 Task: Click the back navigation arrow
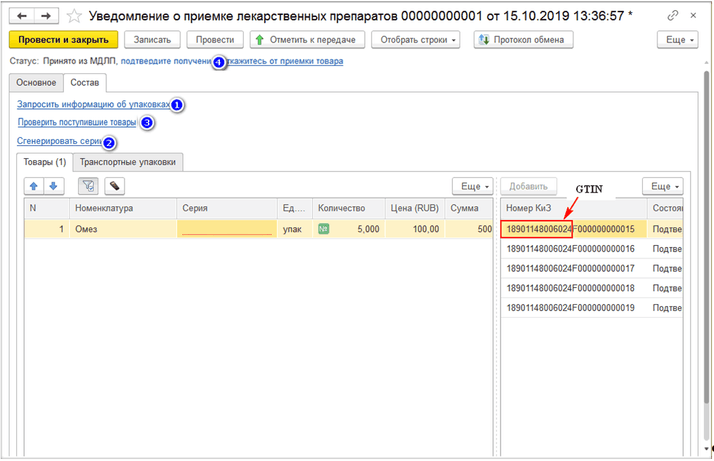tap(21, 16)
